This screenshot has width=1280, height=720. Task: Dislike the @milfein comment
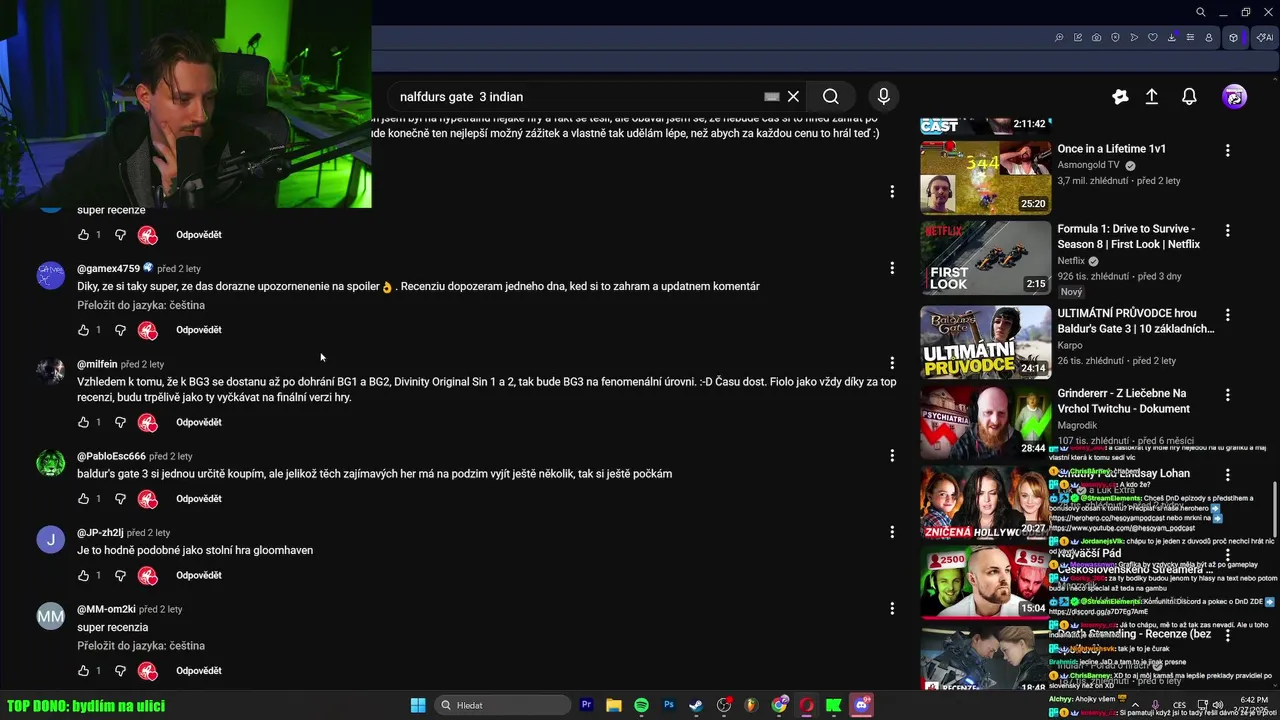click(120, 422)
